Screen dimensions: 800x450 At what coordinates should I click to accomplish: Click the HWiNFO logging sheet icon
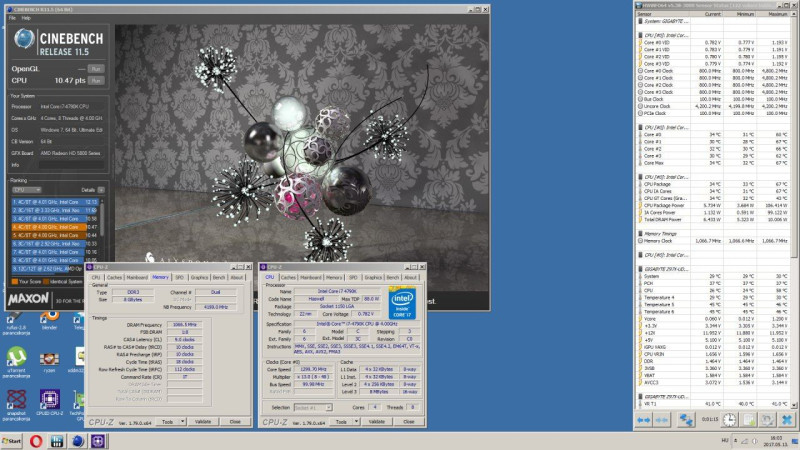click(x=748, y=420)
